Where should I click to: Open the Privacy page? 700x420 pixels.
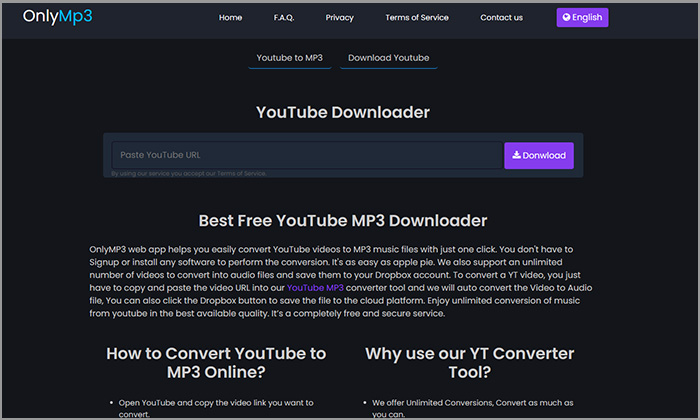(339, 17)
